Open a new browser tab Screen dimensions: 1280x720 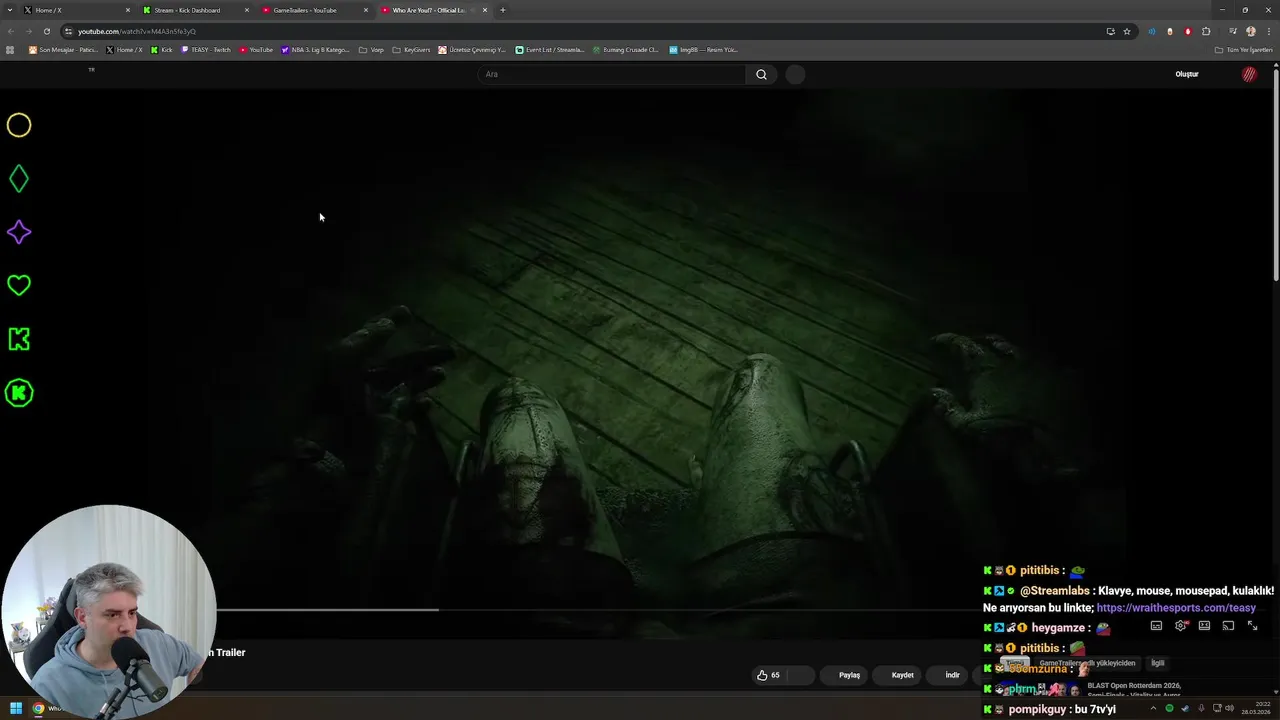click(502, 10)
